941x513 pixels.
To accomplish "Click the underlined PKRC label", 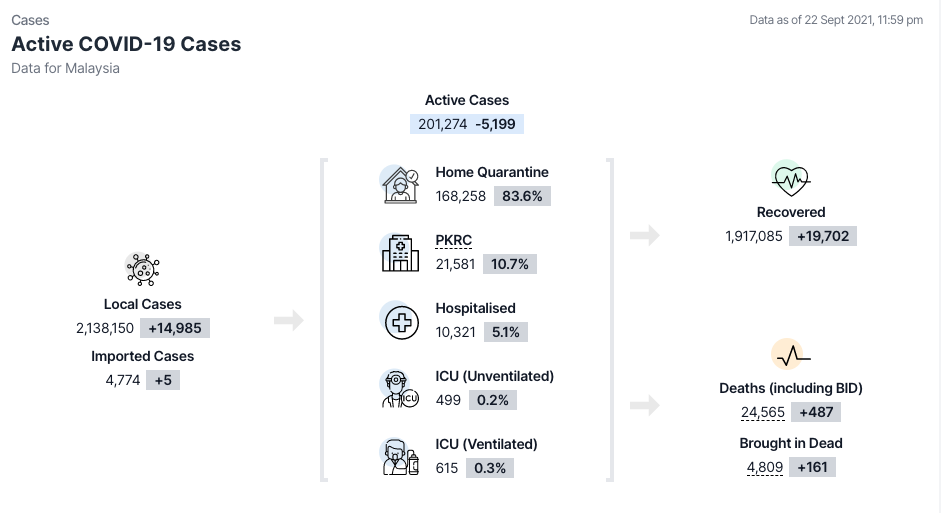I will (x=453, y=241).
